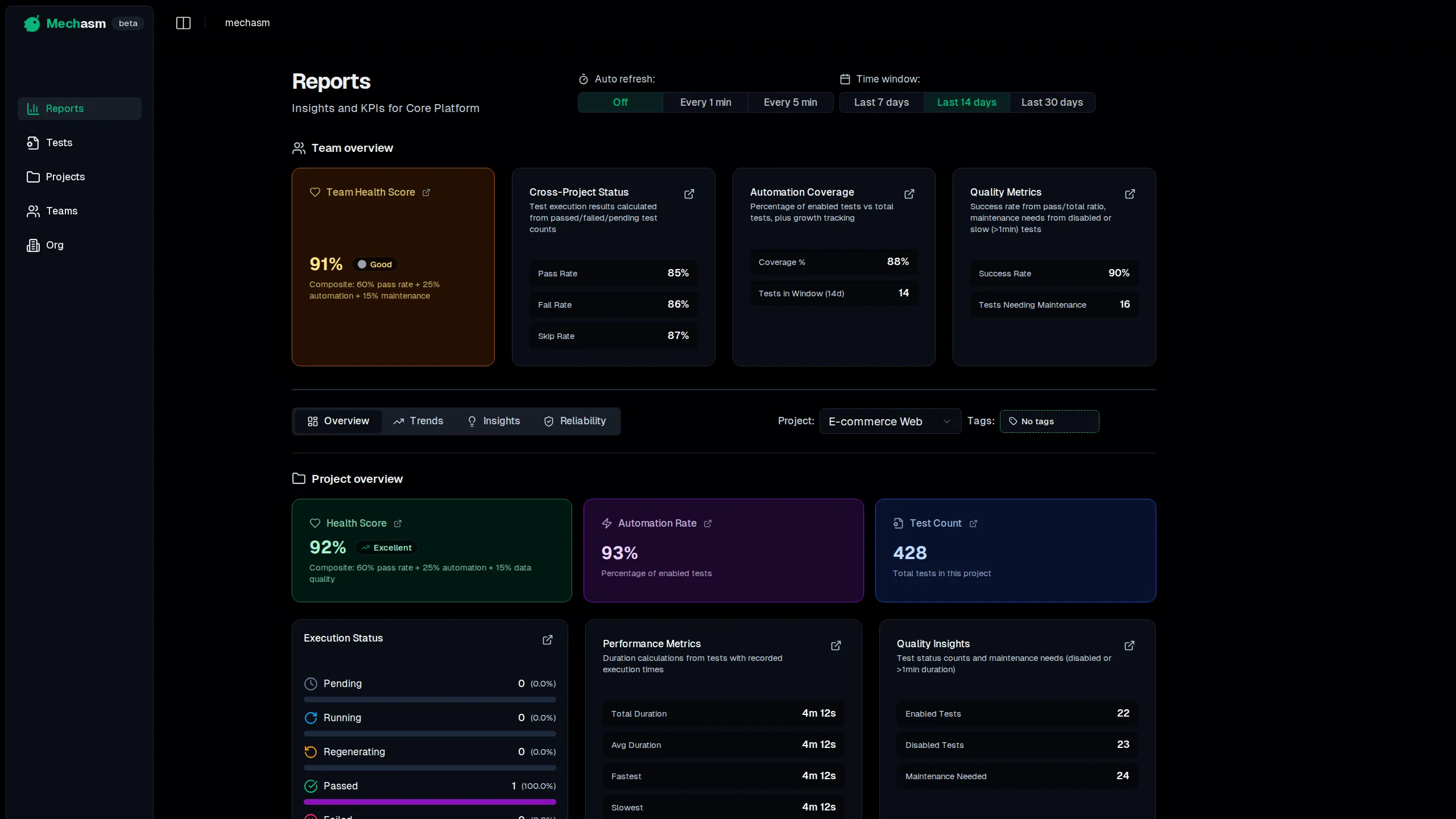Go to Tests in sidebar
Viewport: 1456px width, 819px height.
tap(59, 143)
